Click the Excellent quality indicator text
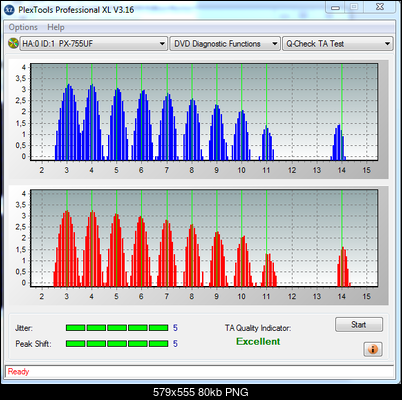This screenshot has height=400, width=402. (258, 342)
